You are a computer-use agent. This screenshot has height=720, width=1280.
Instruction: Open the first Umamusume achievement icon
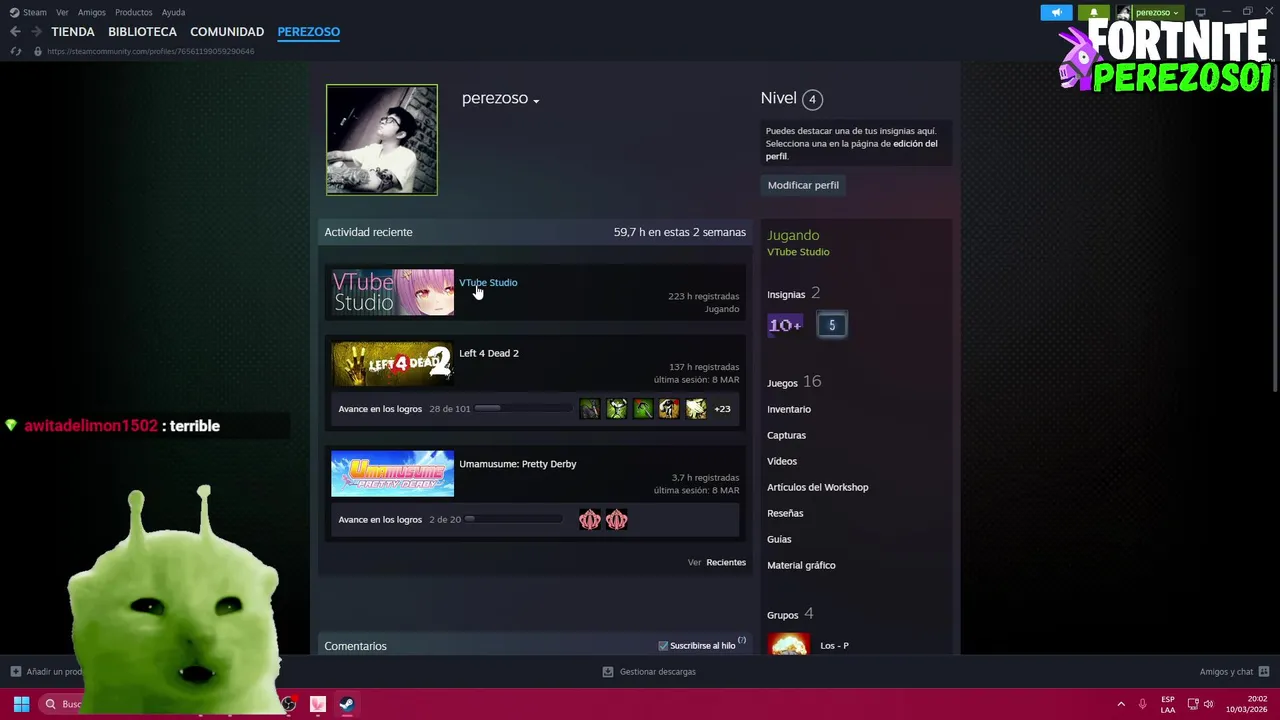point(590,520)
